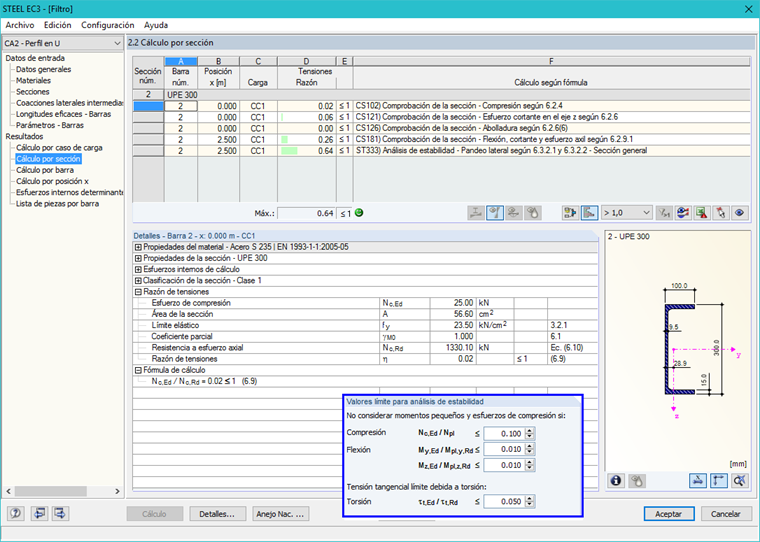
Task: Open the CA2 - Perfil en U dropdown
Action: 63,43
